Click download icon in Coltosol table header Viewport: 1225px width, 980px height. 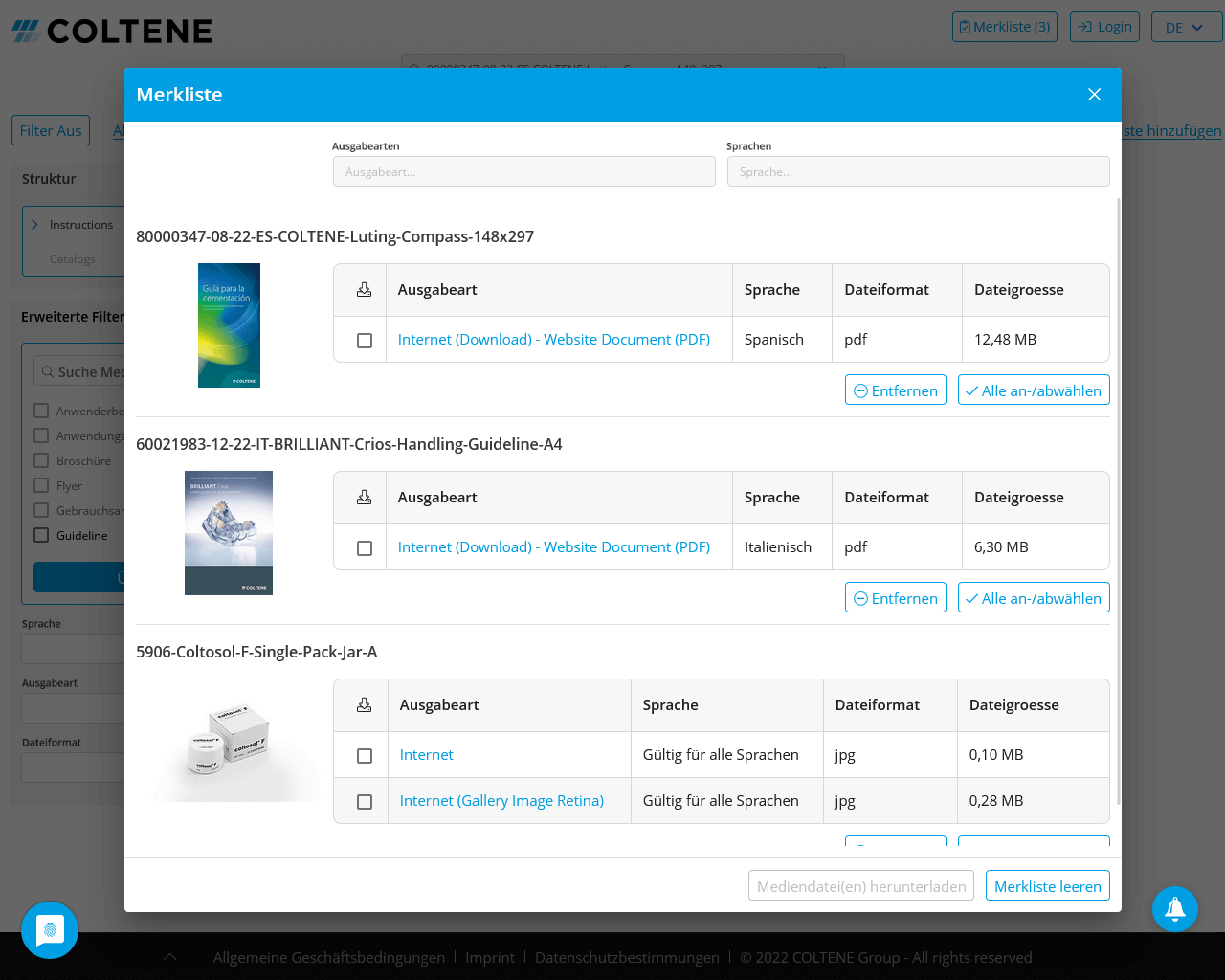(x=365, y=705)
